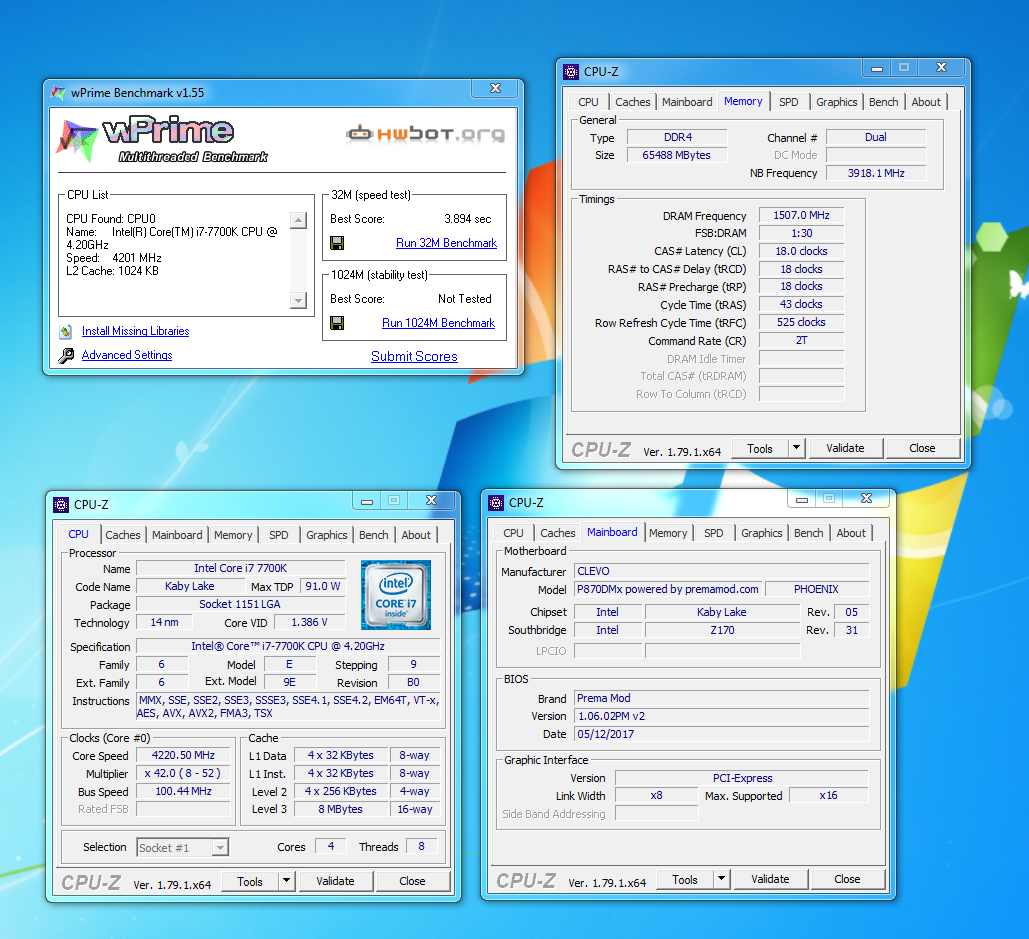Image resolution: width=1029 pixels, height=939 pixels.
Task: Click the wPrime title bar app icon
Action: 57,92
